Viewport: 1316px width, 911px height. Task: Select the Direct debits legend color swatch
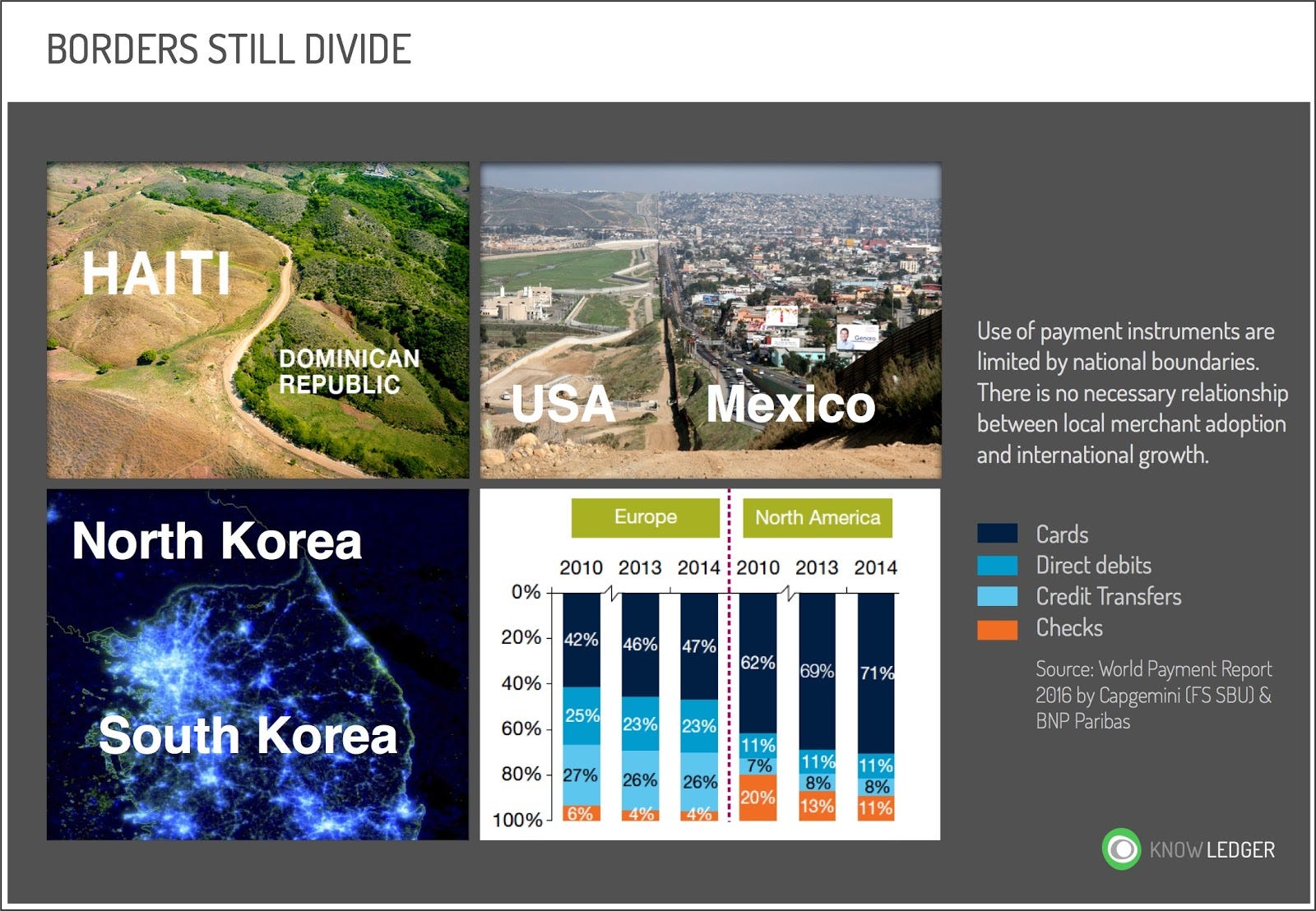click(997, 565)
